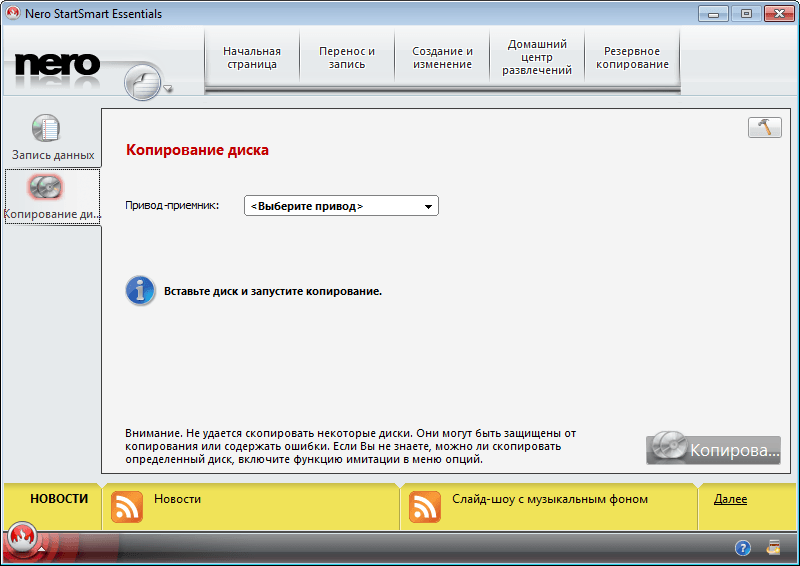Click the Копирование диска heading
This screenshot has height=566, width=800.
(197, 150)
